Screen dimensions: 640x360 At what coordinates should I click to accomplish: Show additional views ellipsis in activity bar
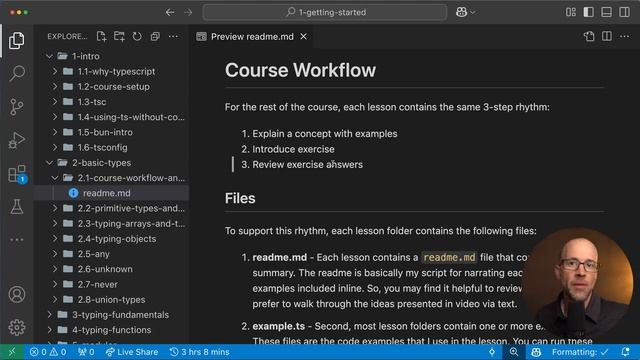(17, 240)
